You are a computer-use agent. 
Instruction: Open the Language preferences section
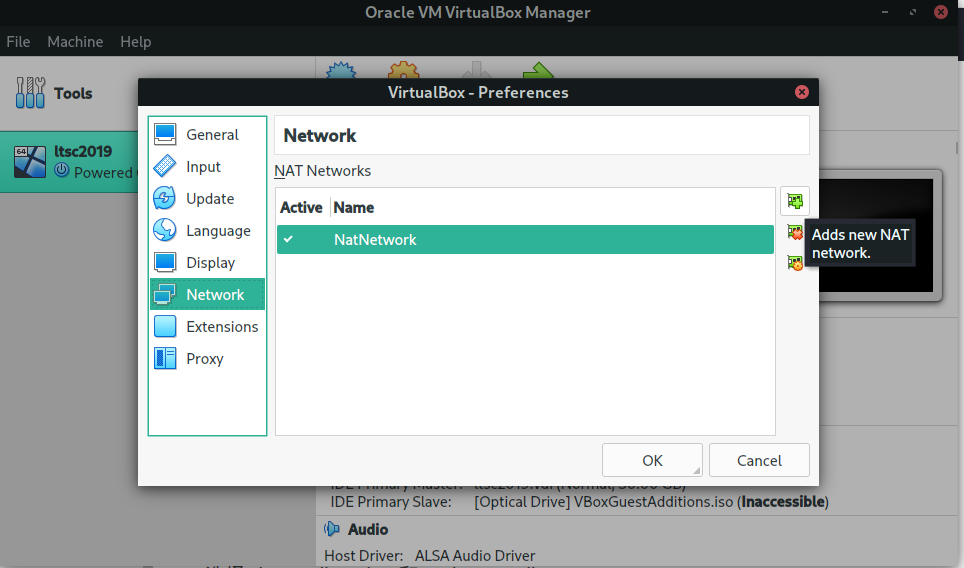(x=207, y=231)
